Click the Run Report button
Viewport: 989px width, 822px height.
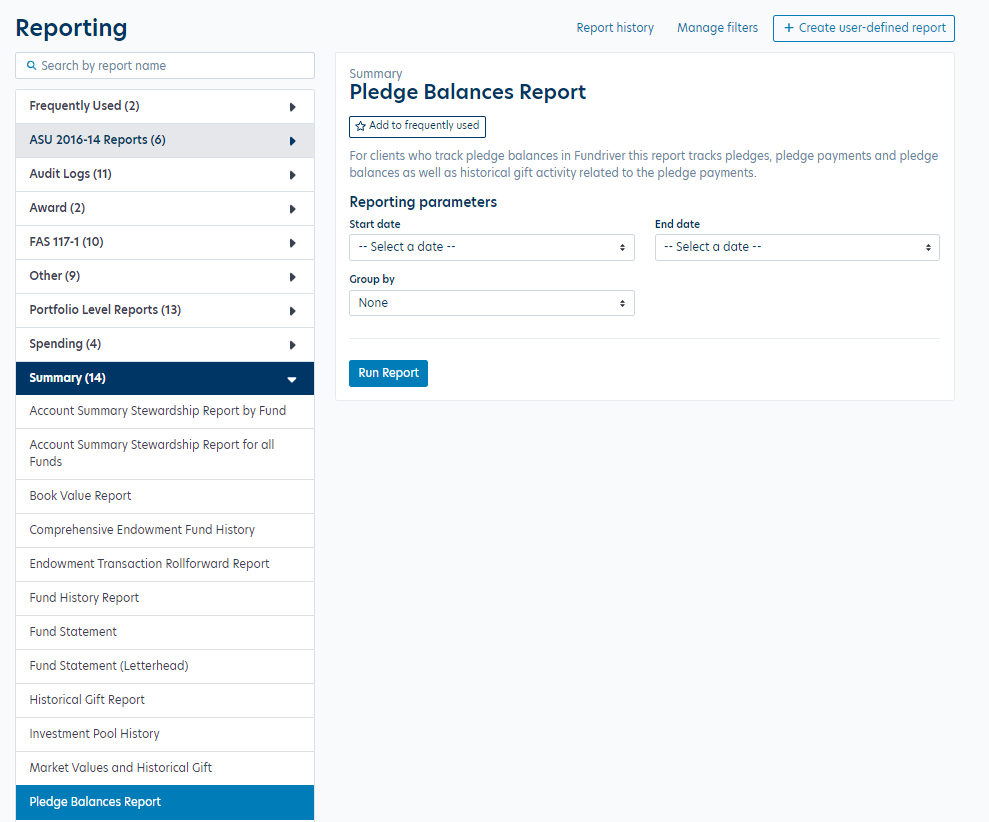click(x=389, y=373)
